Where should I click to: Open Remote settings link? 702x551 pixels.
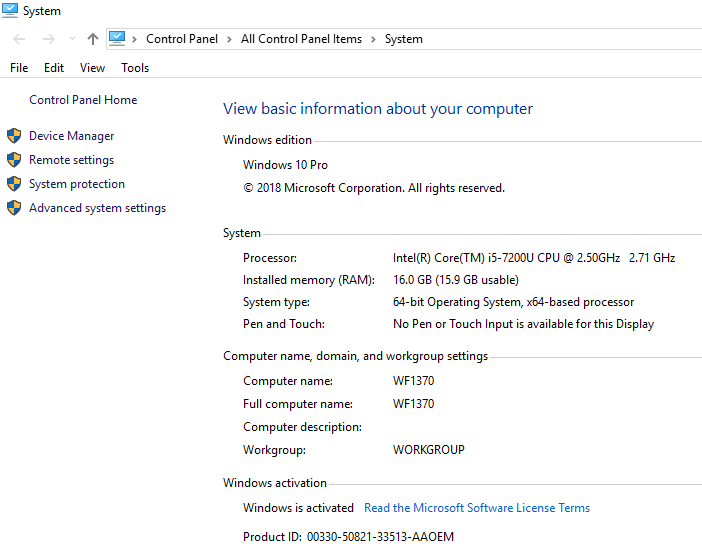[x=72, y=160]
